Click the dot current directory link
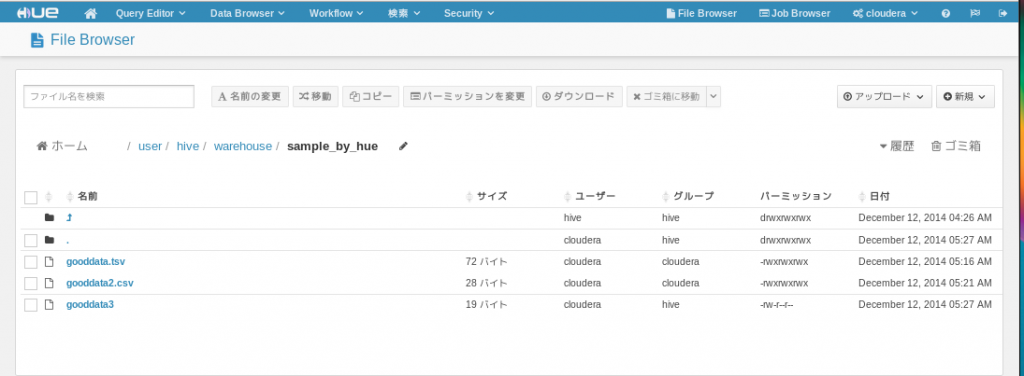This screenshot has width=1024, height=376. pyautogui.click(x=67, y=240)
